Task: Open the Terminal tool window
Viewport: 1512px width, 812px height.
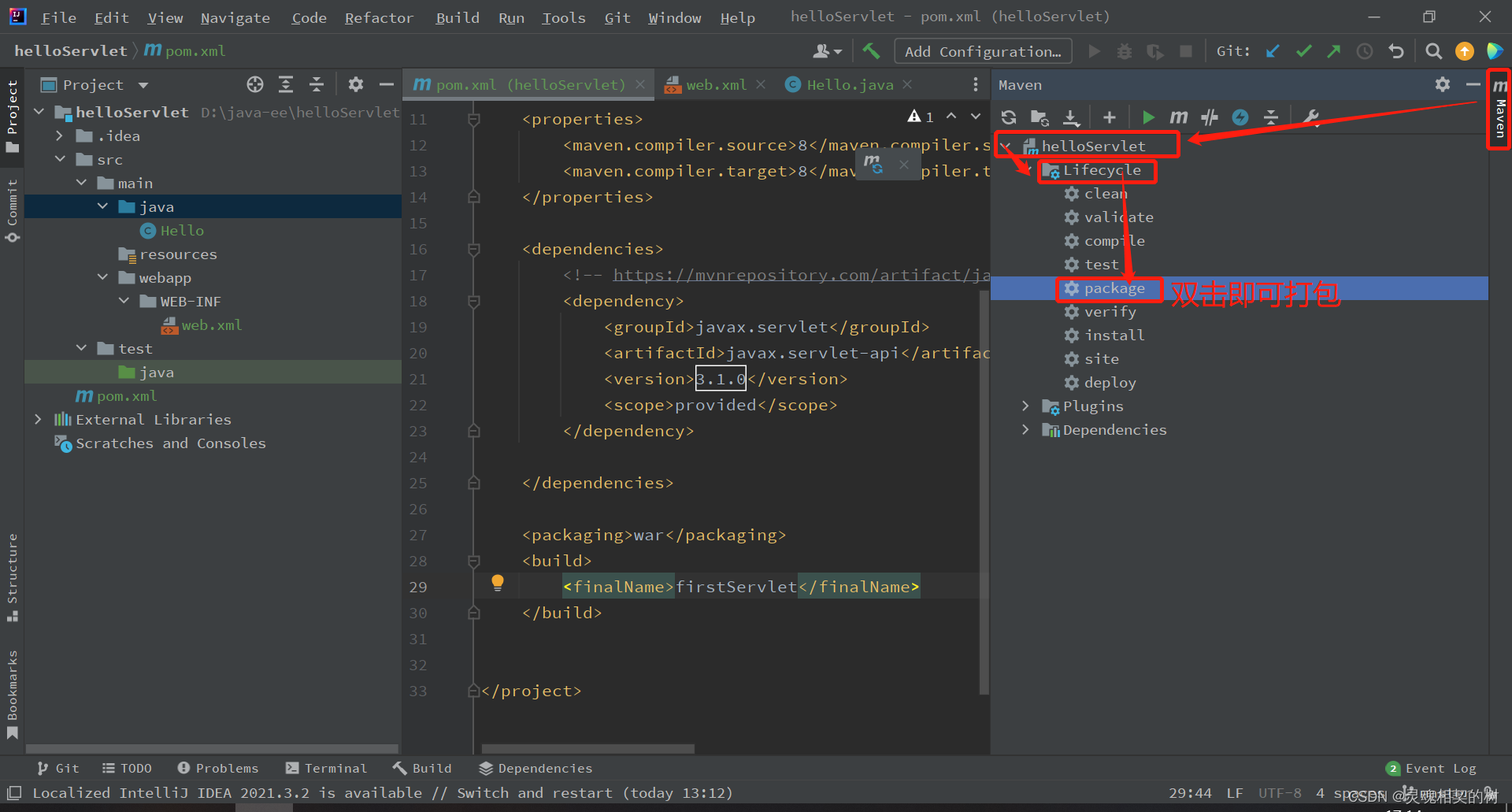Action: (x=327, y=768)
